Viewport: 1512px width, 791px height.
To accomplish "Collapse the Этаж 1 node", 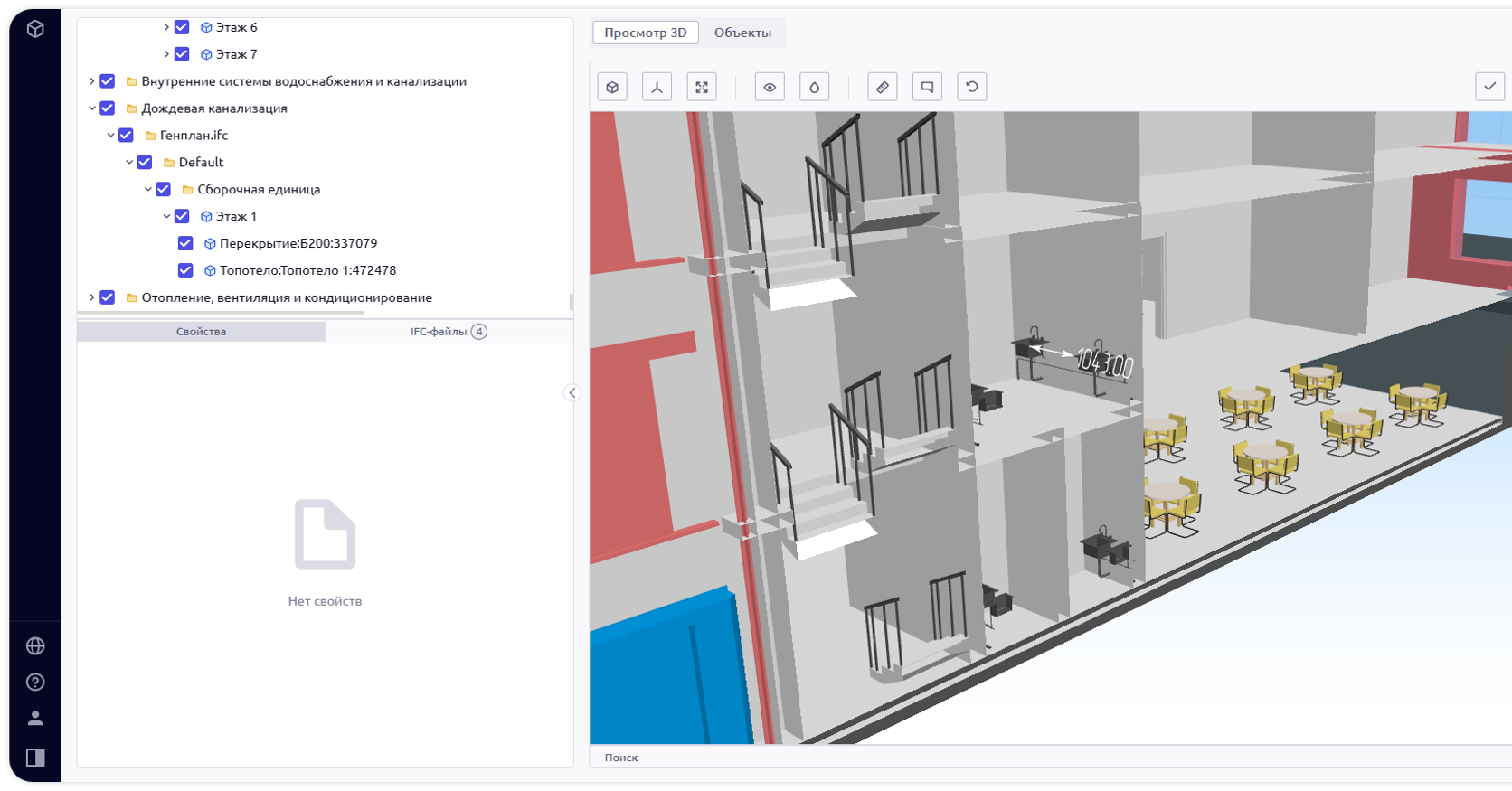I will [x=166, y=216].
